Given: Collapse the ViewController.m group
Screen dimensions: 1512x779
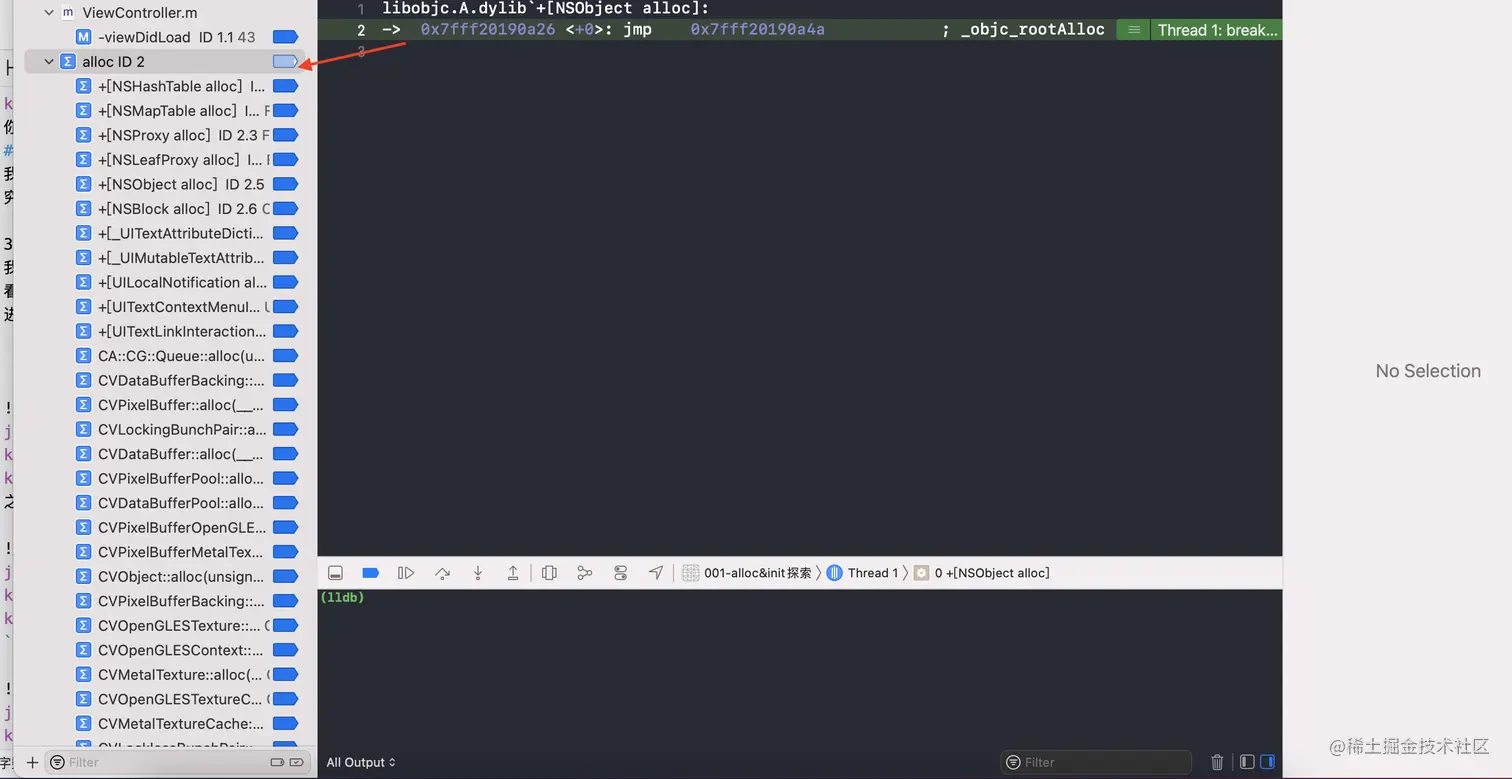Looking at the screenshot, I should tap(49, 13).
